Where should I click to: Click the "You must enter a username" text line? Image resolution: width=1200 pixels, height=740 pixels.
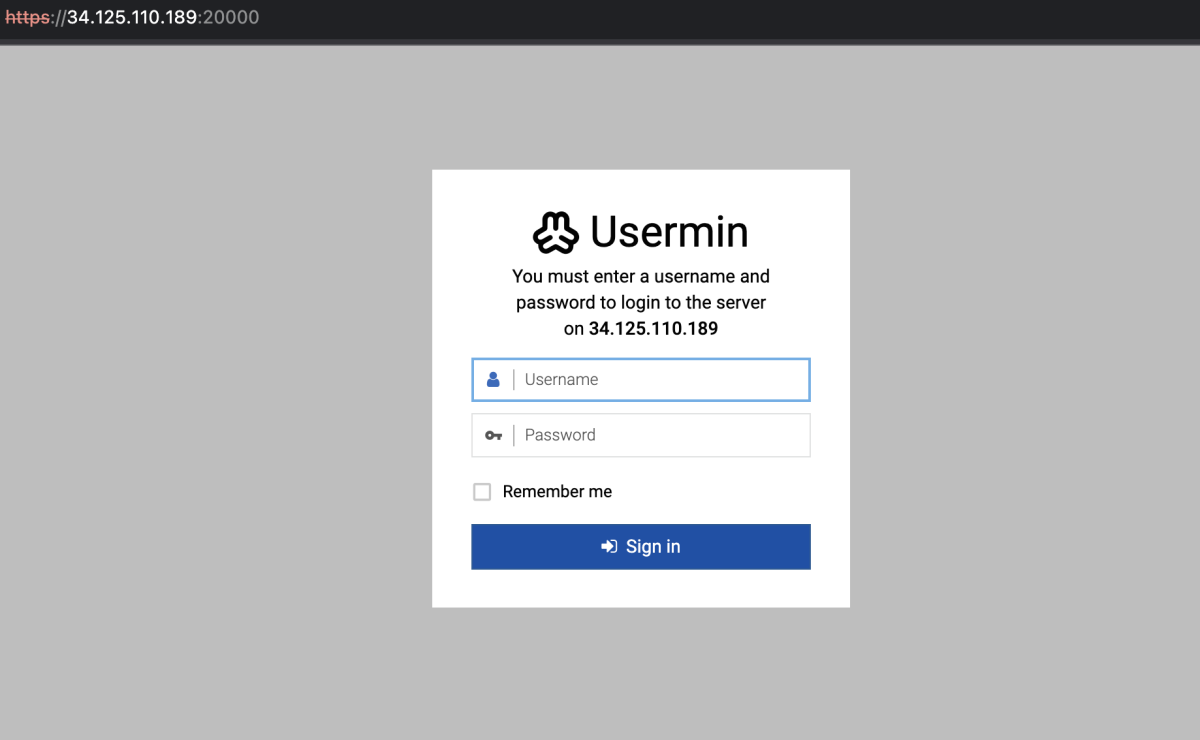[x=641, y=276]
